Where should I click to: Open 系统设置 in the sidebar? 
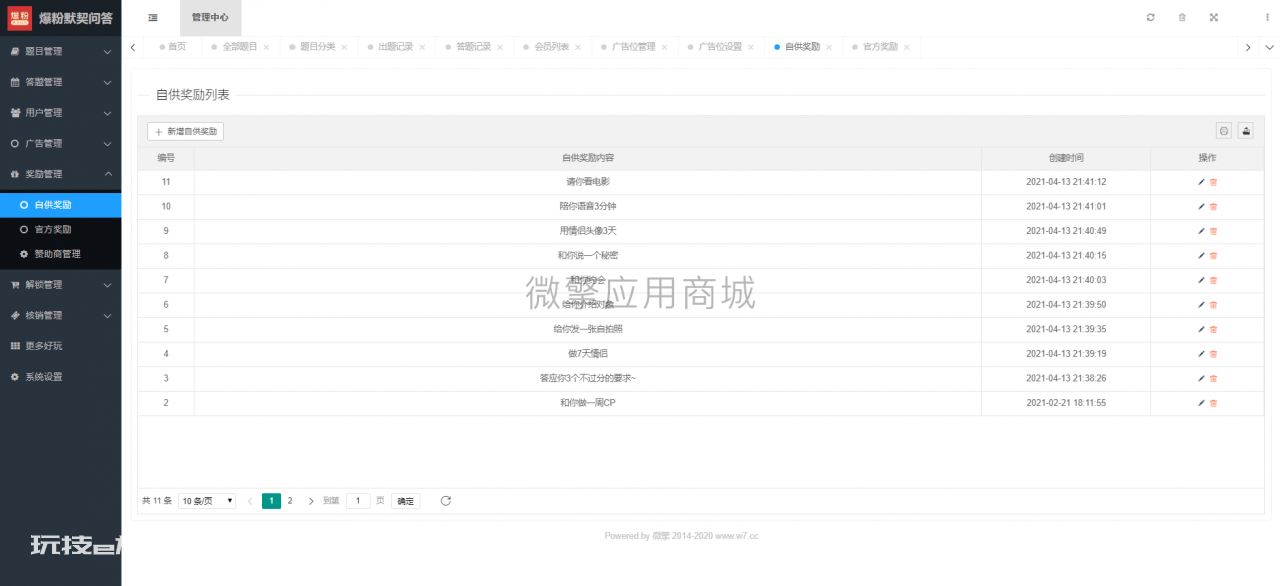coord(60,377)
